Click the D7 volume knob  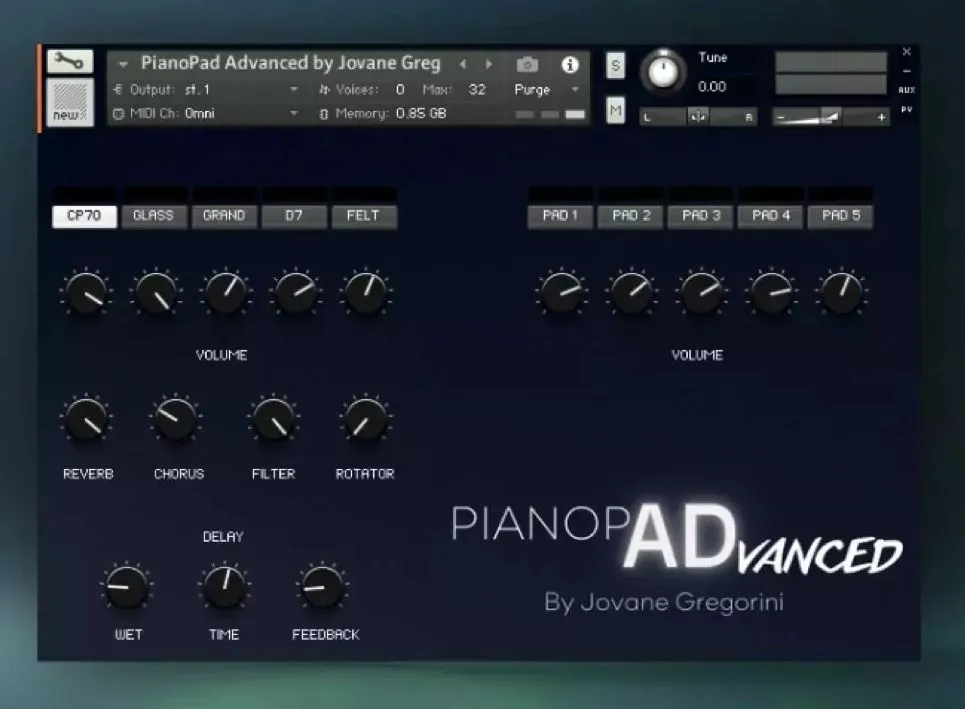pyautogui.click(x=296, y=293)
